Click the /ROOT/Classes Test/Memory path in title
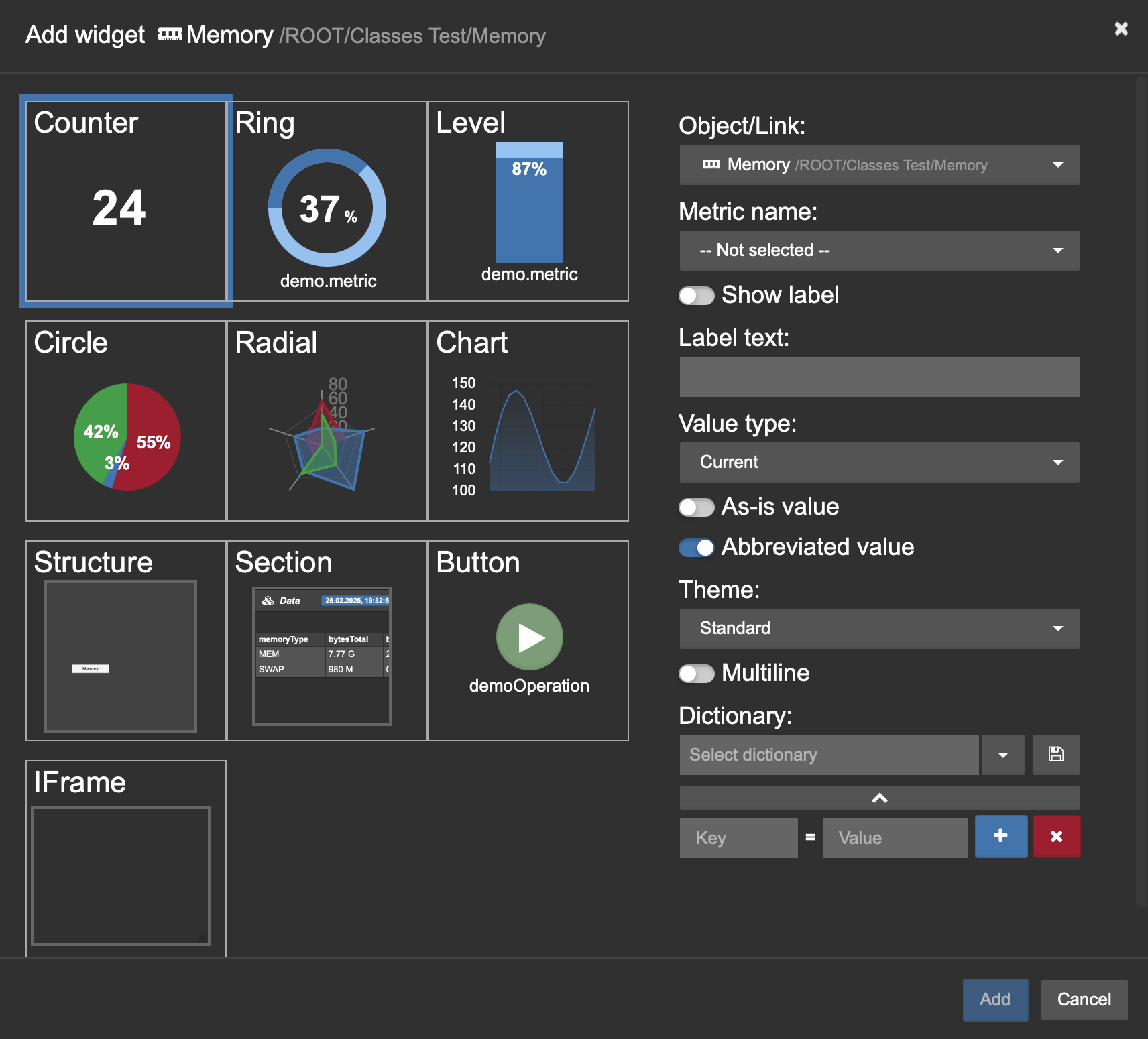Image resolution: width=1148 pixels, height=1039 pixels. point(412,36)
